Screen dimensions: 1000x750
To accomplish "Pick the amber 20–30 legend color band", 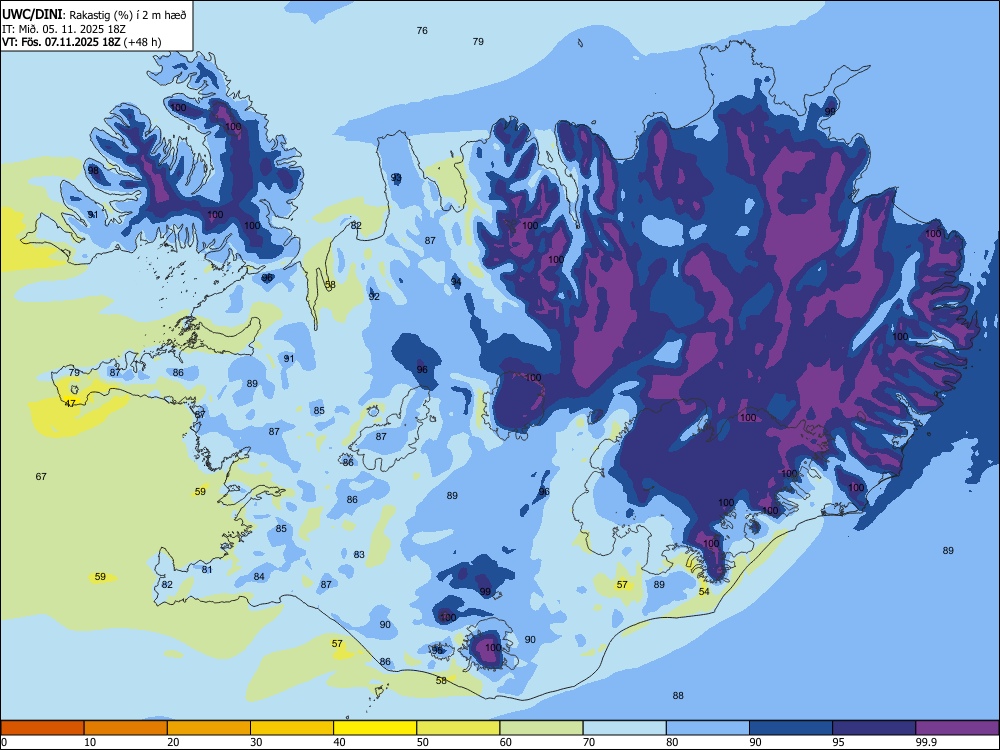I will 209,728.
